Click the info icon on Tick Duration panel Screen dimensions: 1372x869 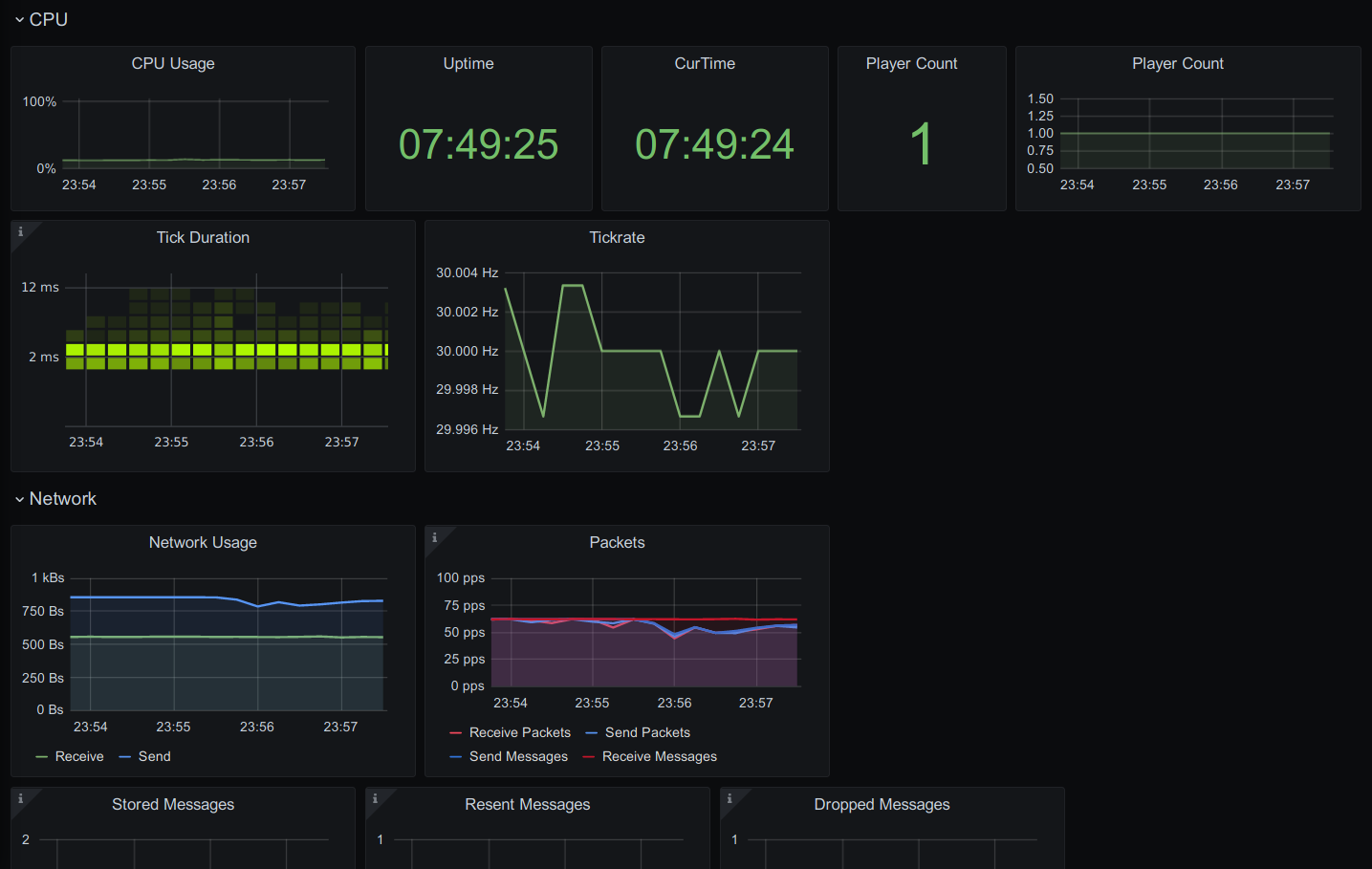tap(20, 231)
